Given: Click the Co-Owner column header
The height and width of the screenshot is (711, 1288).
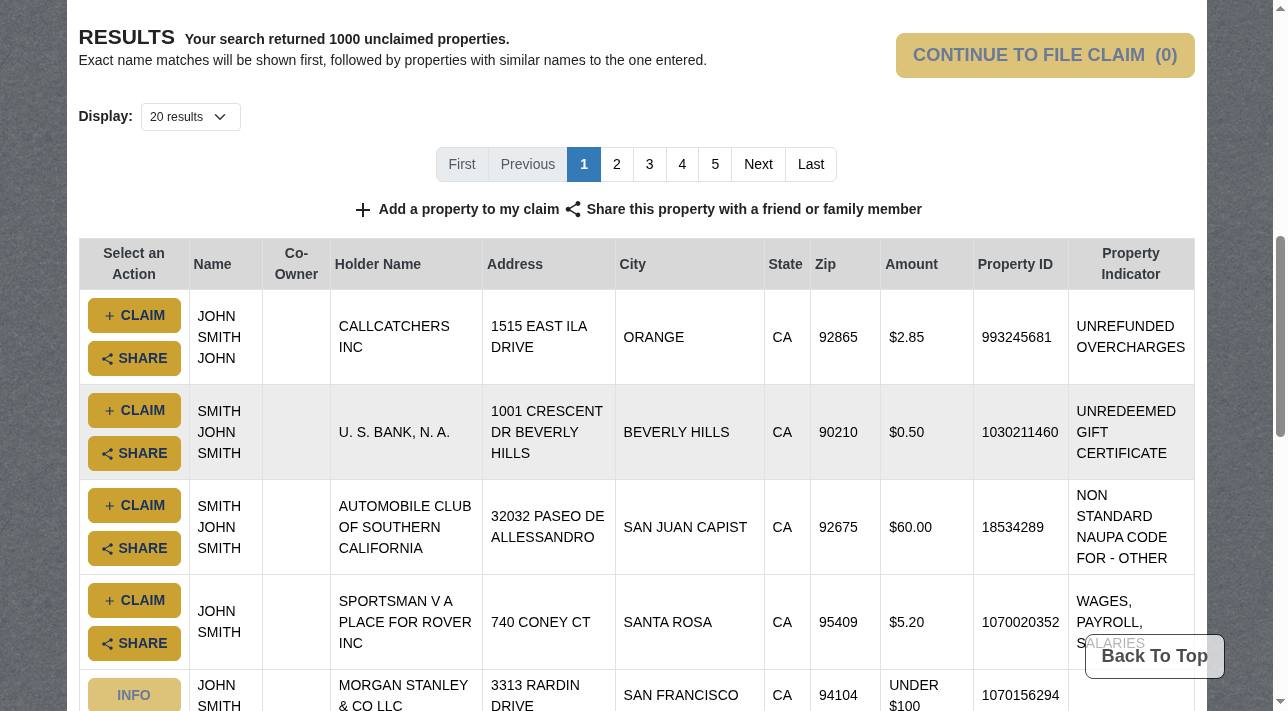Looking at the screenshot, I should tap(296, 264).
